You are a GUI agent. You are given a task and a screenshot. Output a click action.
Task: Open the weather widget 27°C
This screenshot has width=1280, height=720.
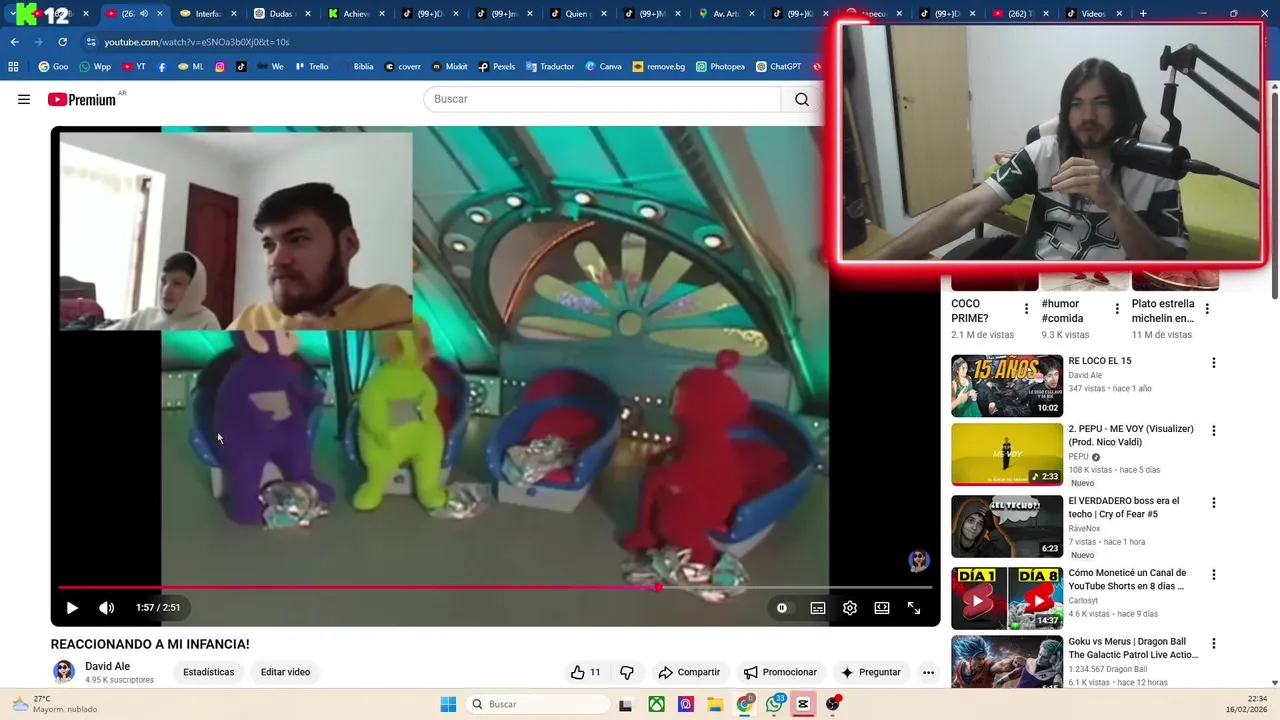pyautogui.click(x=55, y=704)
